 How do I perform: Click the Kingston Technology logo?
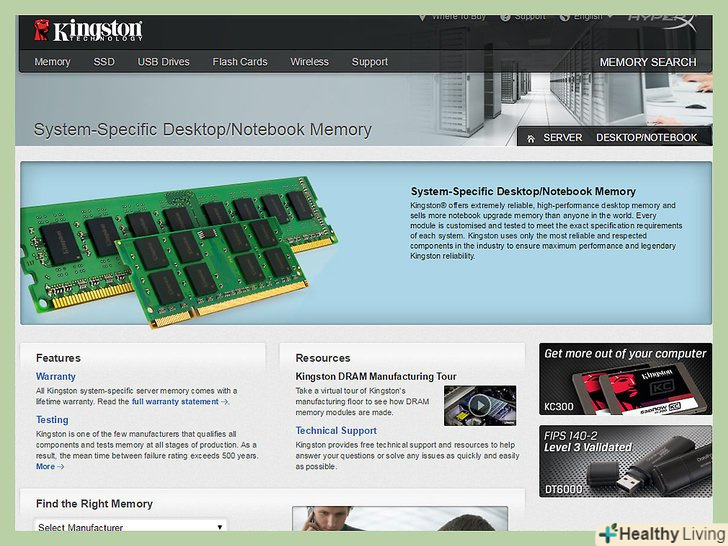[x=88, y=31]
